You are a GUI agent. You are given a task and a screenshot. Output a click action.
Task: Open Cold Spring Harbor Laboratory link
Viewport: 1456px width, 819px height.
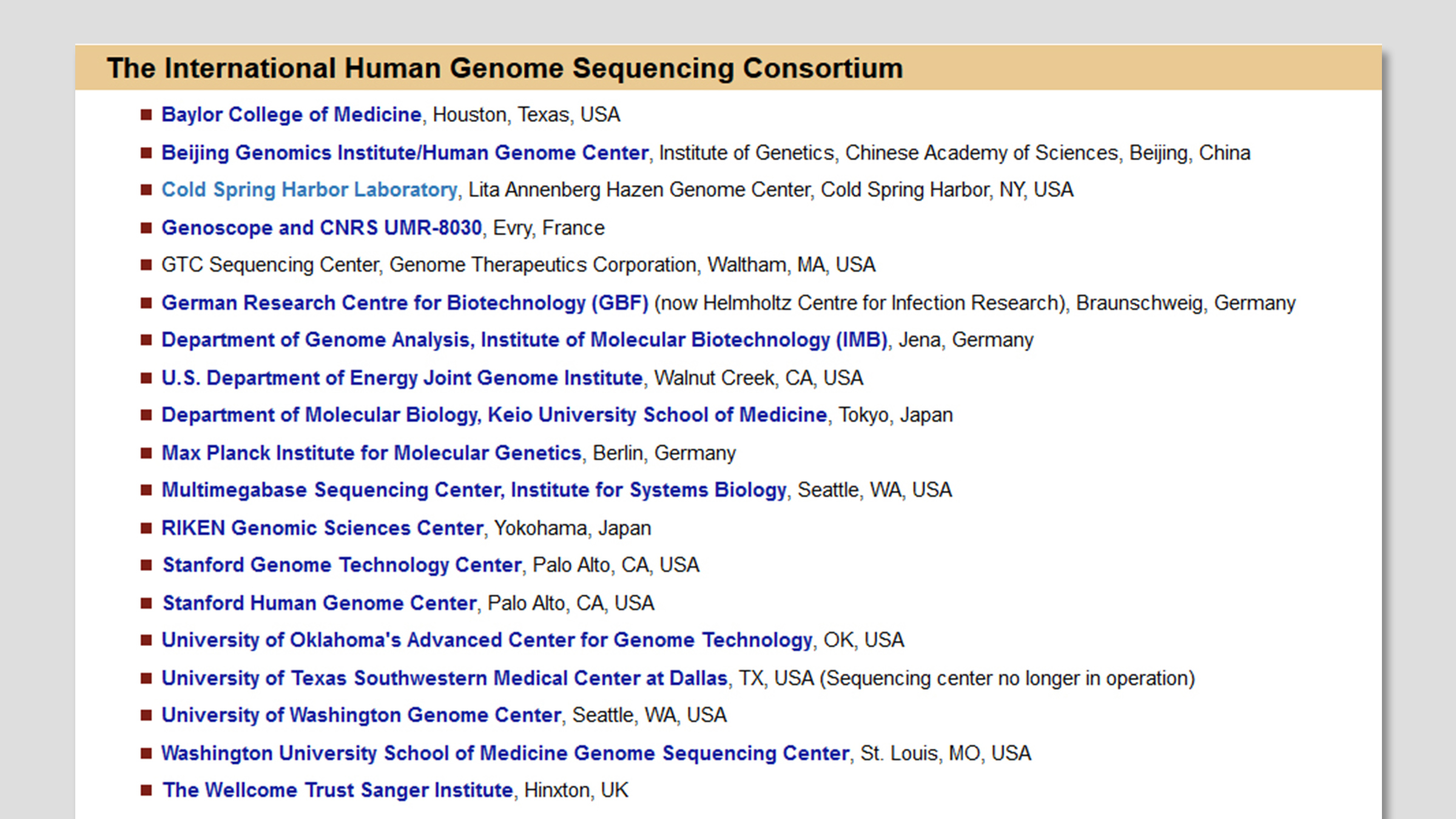pyautogui.click(x=309, y=190)
